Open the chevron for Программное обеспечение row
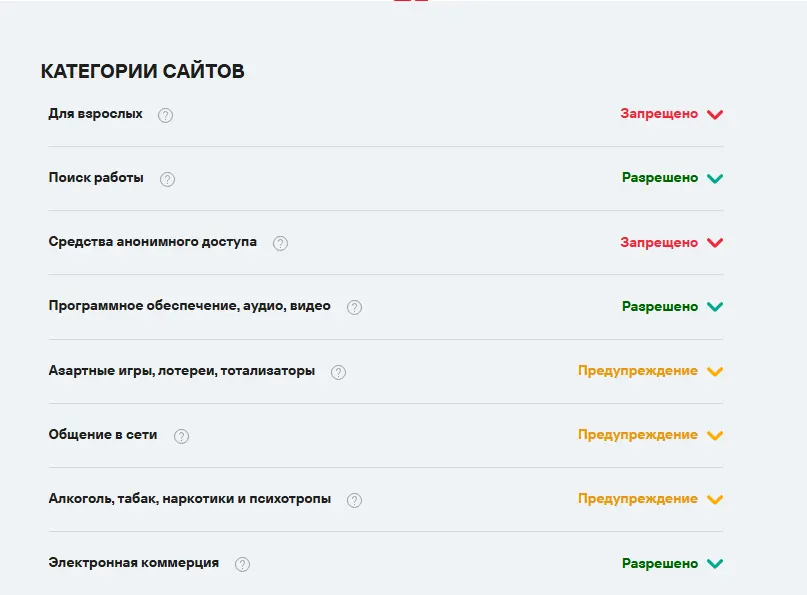Image resolution: width=807 pixels, height=595 pixels. 715,306
